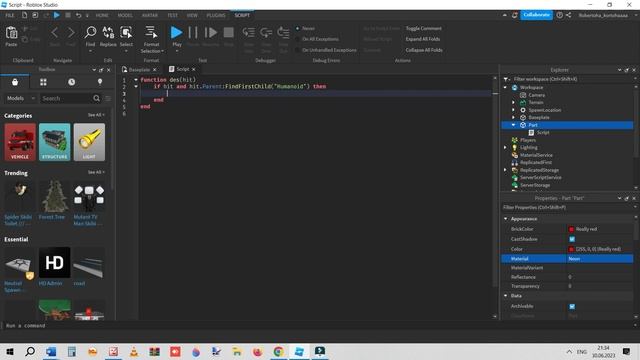The width and height of the screenshot is (640, 360).
Task: Select On All Exceptions option
Action: (317, 39)
